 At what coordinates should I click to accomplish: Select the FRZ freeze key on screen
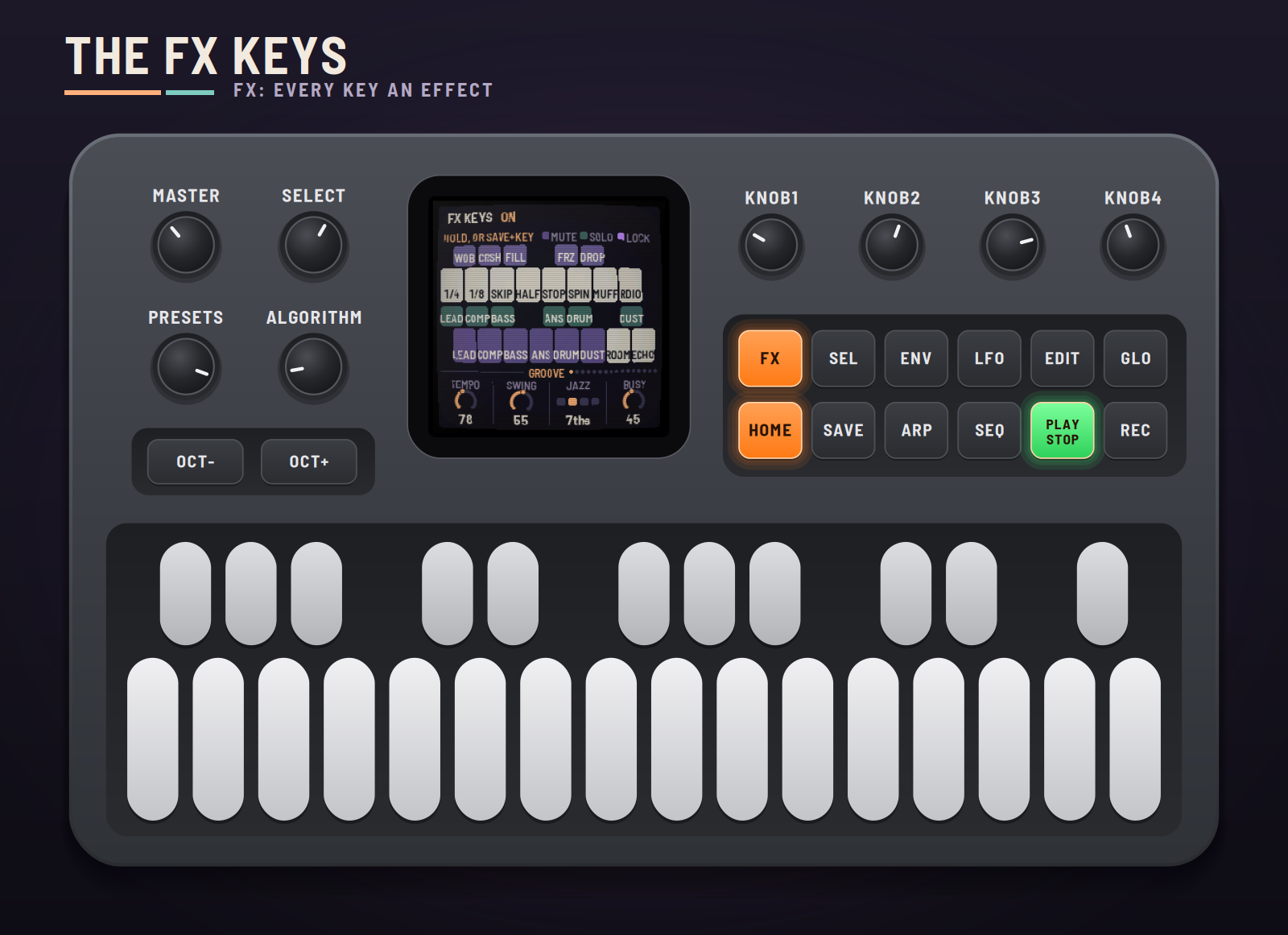tap(566, 254)
